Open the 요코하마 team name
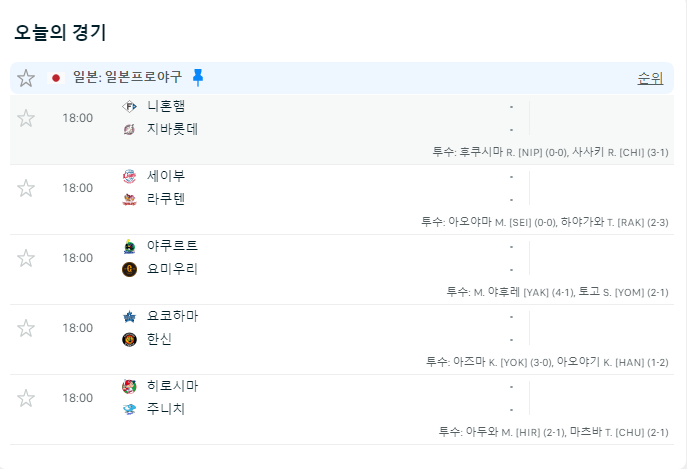 pos(172,316)
